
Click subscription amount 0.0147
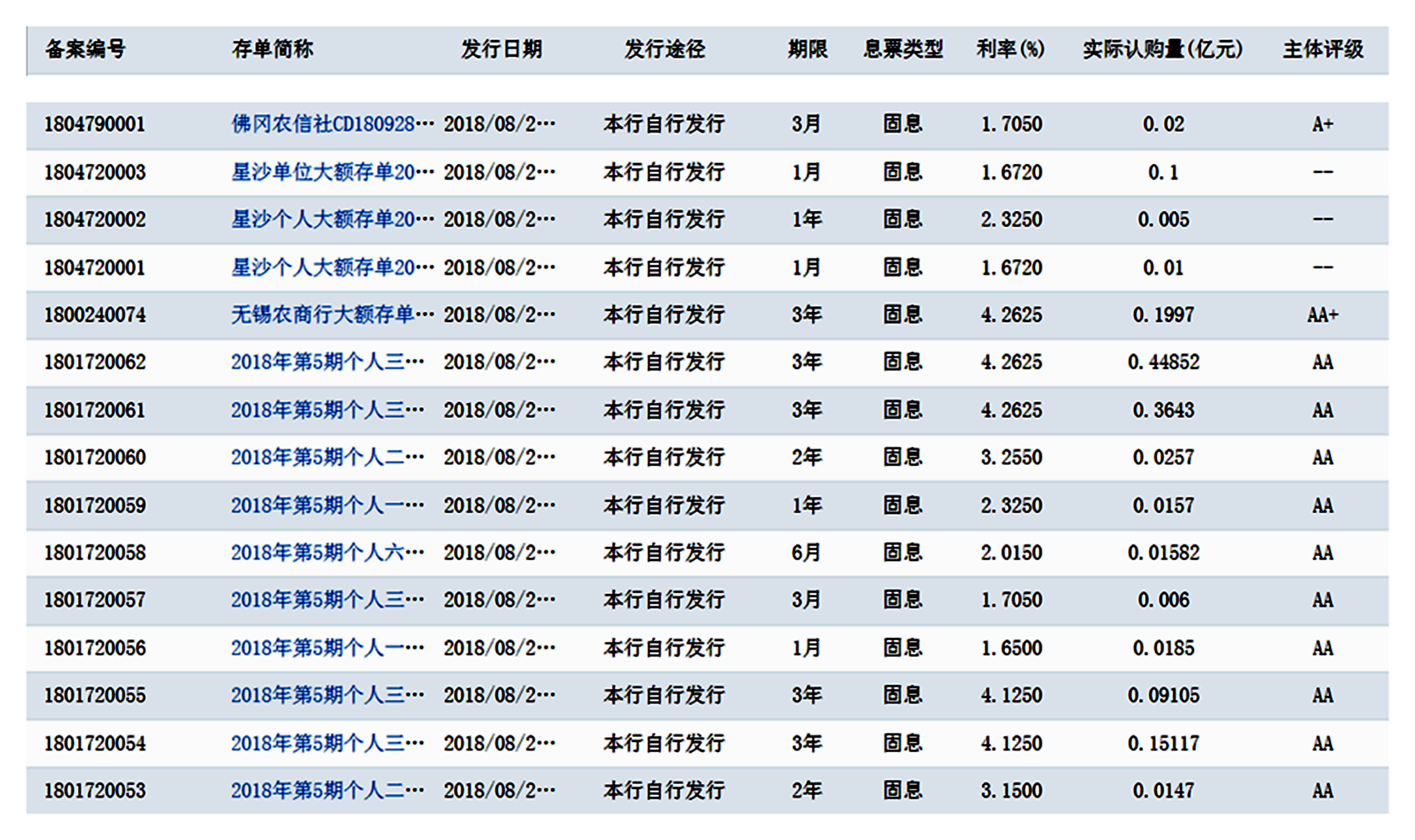click(1164, 791)
